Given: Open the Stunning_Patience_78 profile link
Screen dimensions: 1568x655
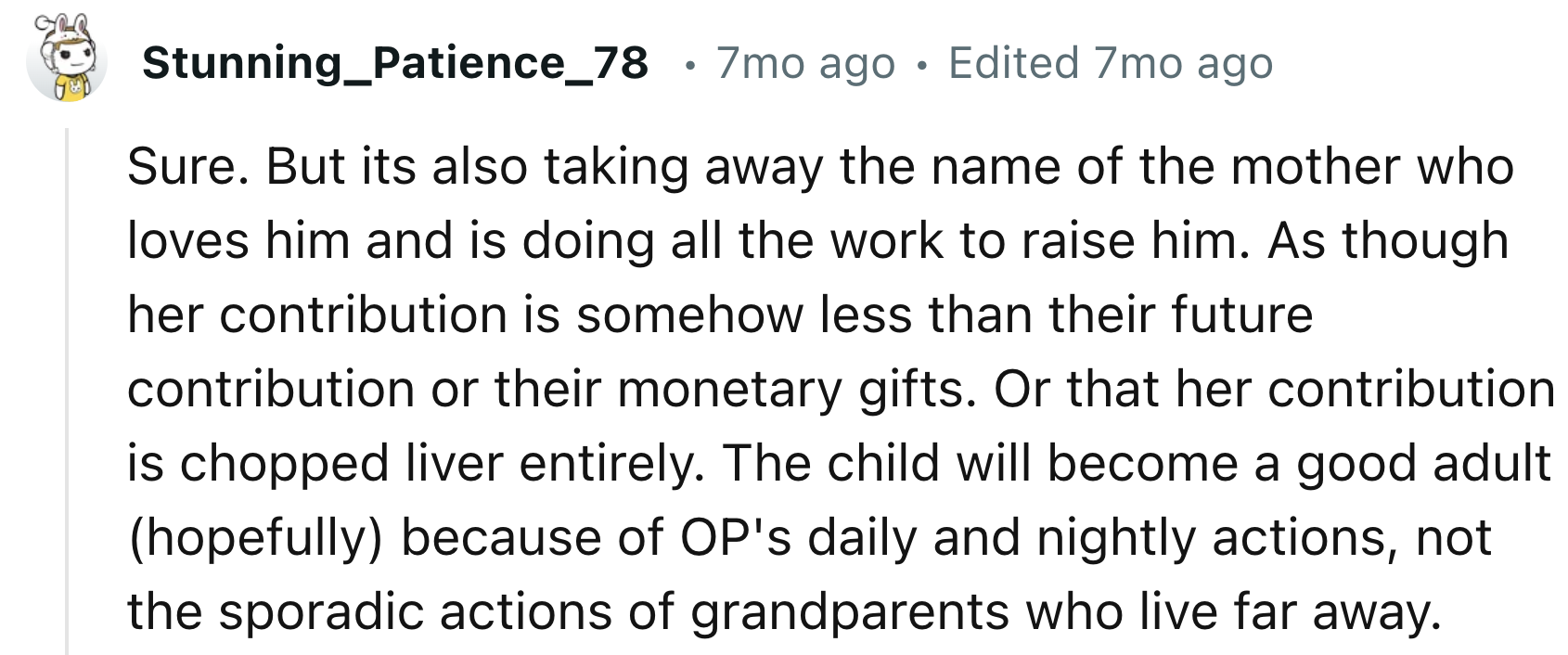Looking at the screenshot, I should pyautogui.click(x=395, y=63).
